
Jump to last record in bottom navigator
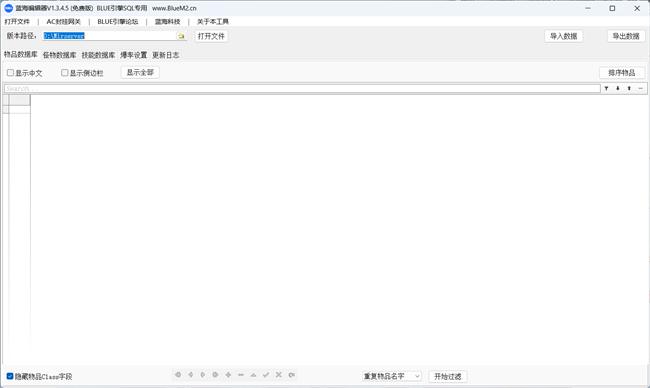(x=215, y=375)
